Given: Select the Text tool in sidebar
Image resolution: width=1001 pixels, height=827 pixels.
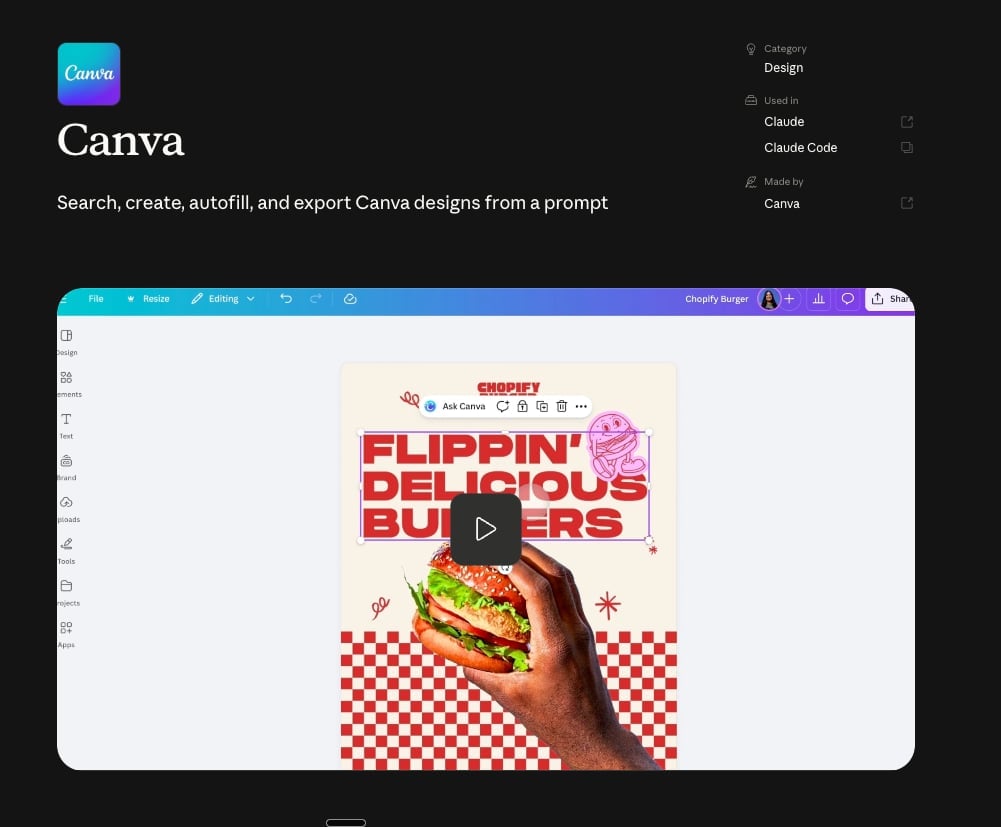Looking at the screenshot, I should pyautogui.click(x=66, y=426).
